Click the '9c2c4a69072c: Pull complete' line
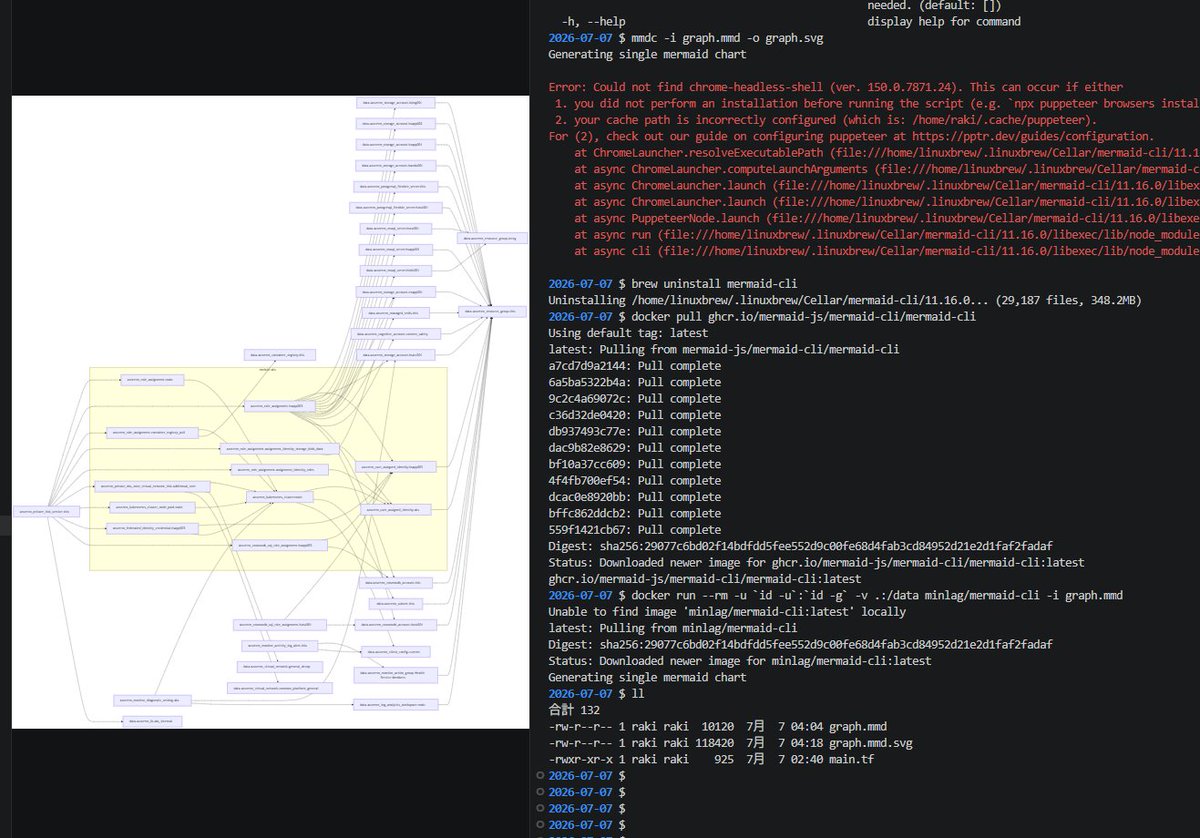 click(634, 398)
